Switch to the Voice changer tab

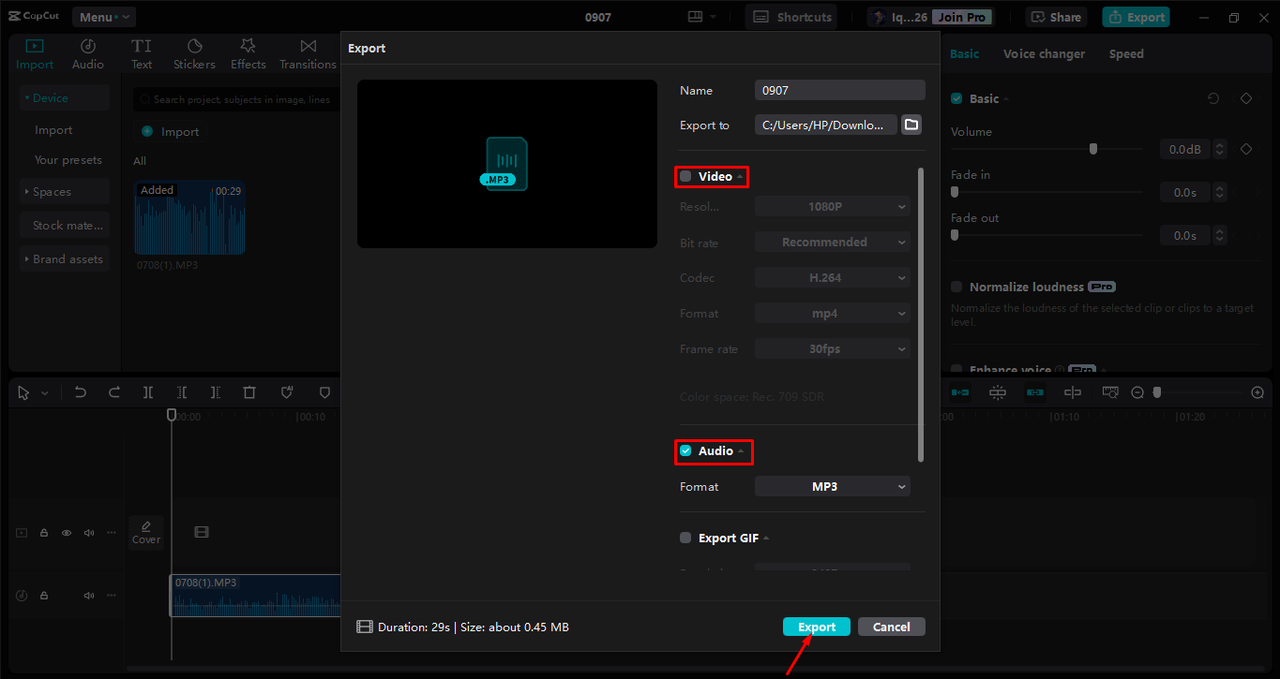click(x=1044, y=54)
